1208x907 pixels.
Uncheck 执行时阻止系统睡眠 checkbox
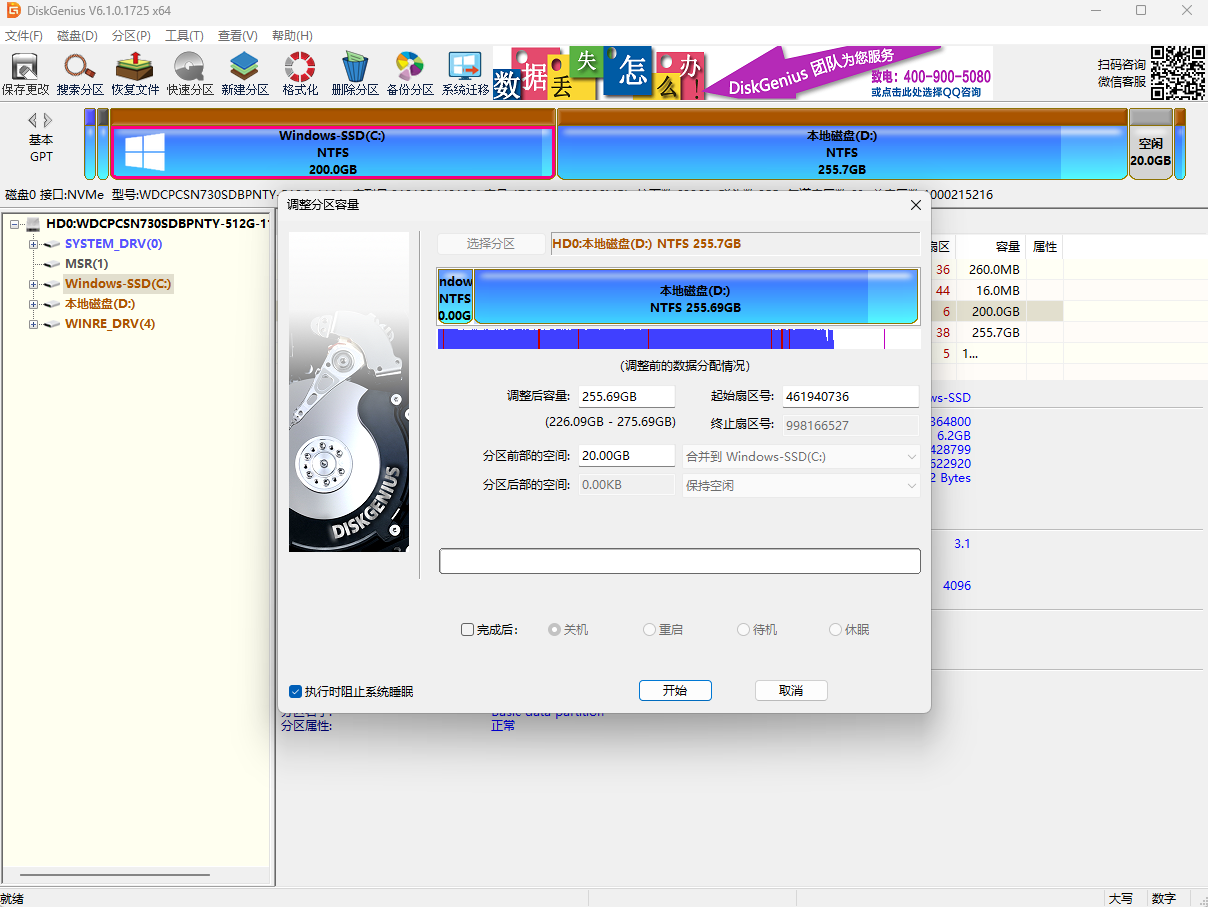[296, 691]
